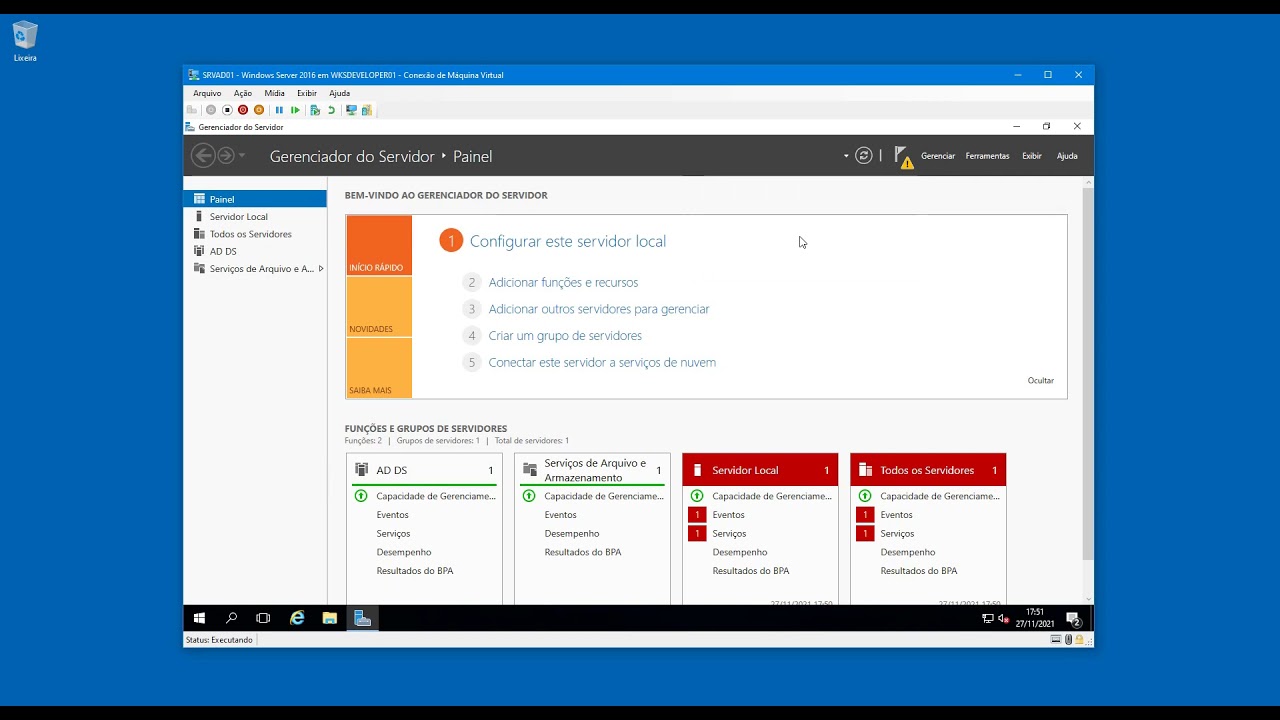Viewport: 1280px width, 720px height.
Task: Select the NOVIDADES tile
Action: click(x=379, y=307)
